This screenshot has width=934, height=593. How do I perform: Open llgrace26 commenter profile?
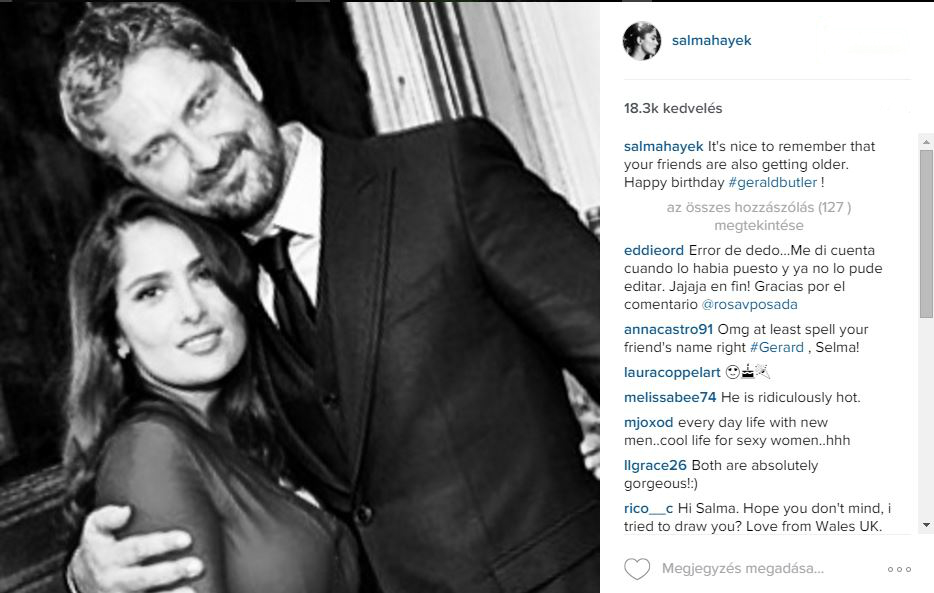point(655,465)
